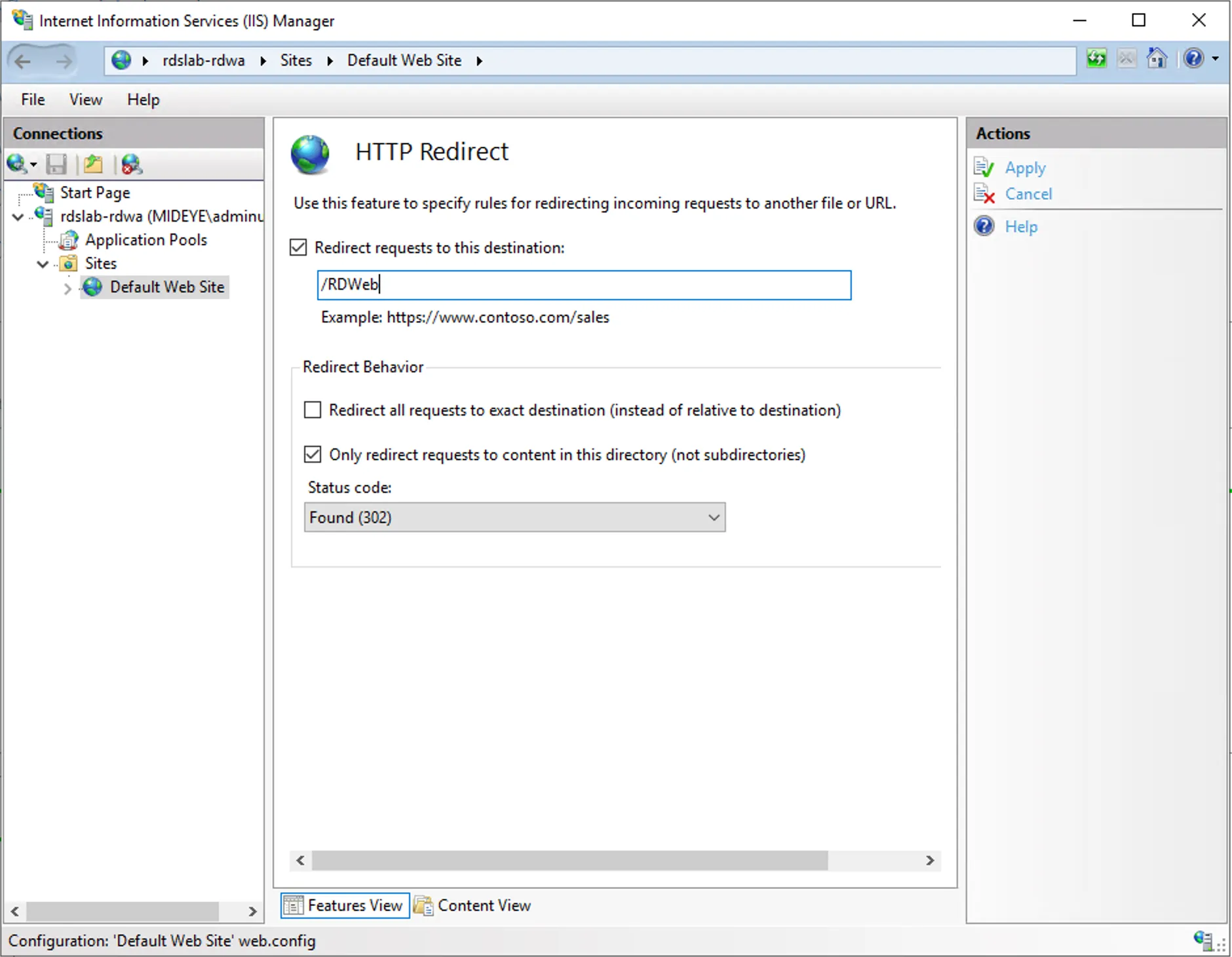Enable redirect all requests to exact destination
Screen dimensions: 1232x957
tap(312, 410)
